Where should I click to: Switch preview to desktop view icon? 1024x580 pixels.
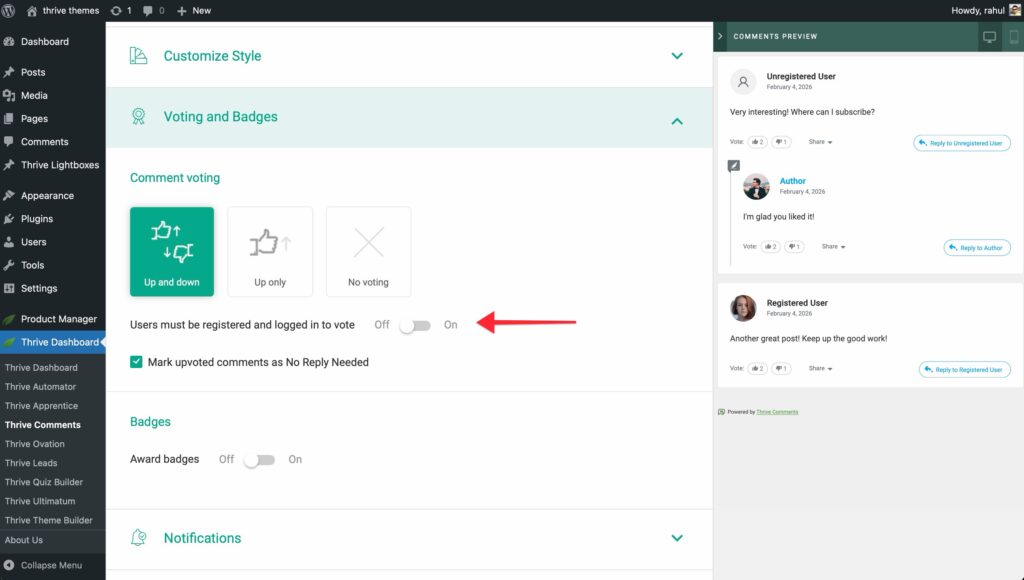(989, 37)
